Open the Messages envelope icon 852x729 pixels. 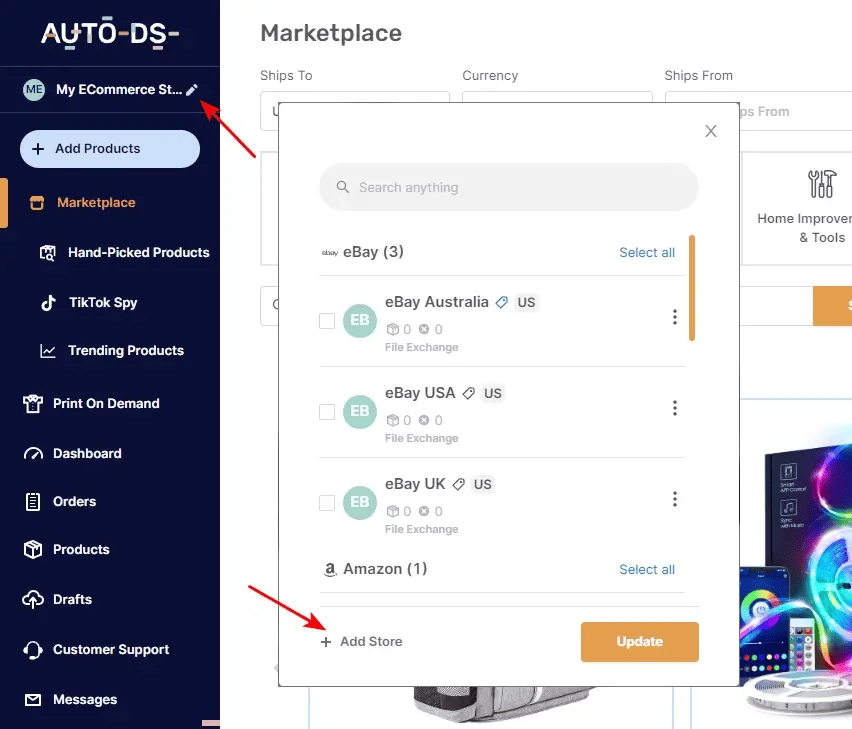click(x=34, y=700)
